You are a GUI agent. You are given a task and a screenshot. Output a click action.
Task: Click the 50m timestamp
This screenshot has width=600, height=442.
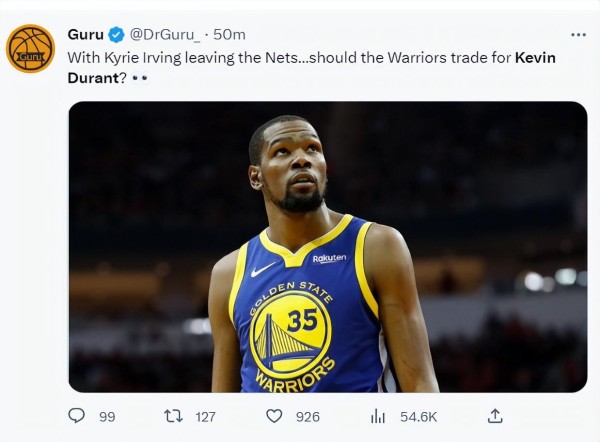click(x=229, y=35)
